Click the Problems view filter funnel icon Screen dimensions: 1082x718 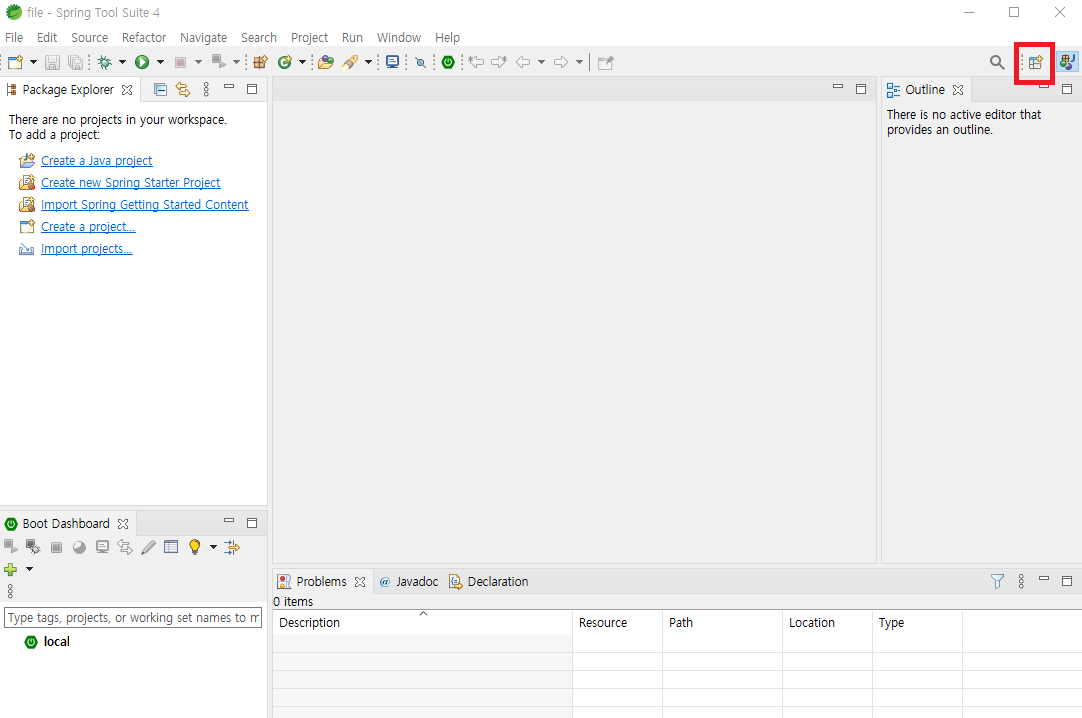[x=997, y=581]
